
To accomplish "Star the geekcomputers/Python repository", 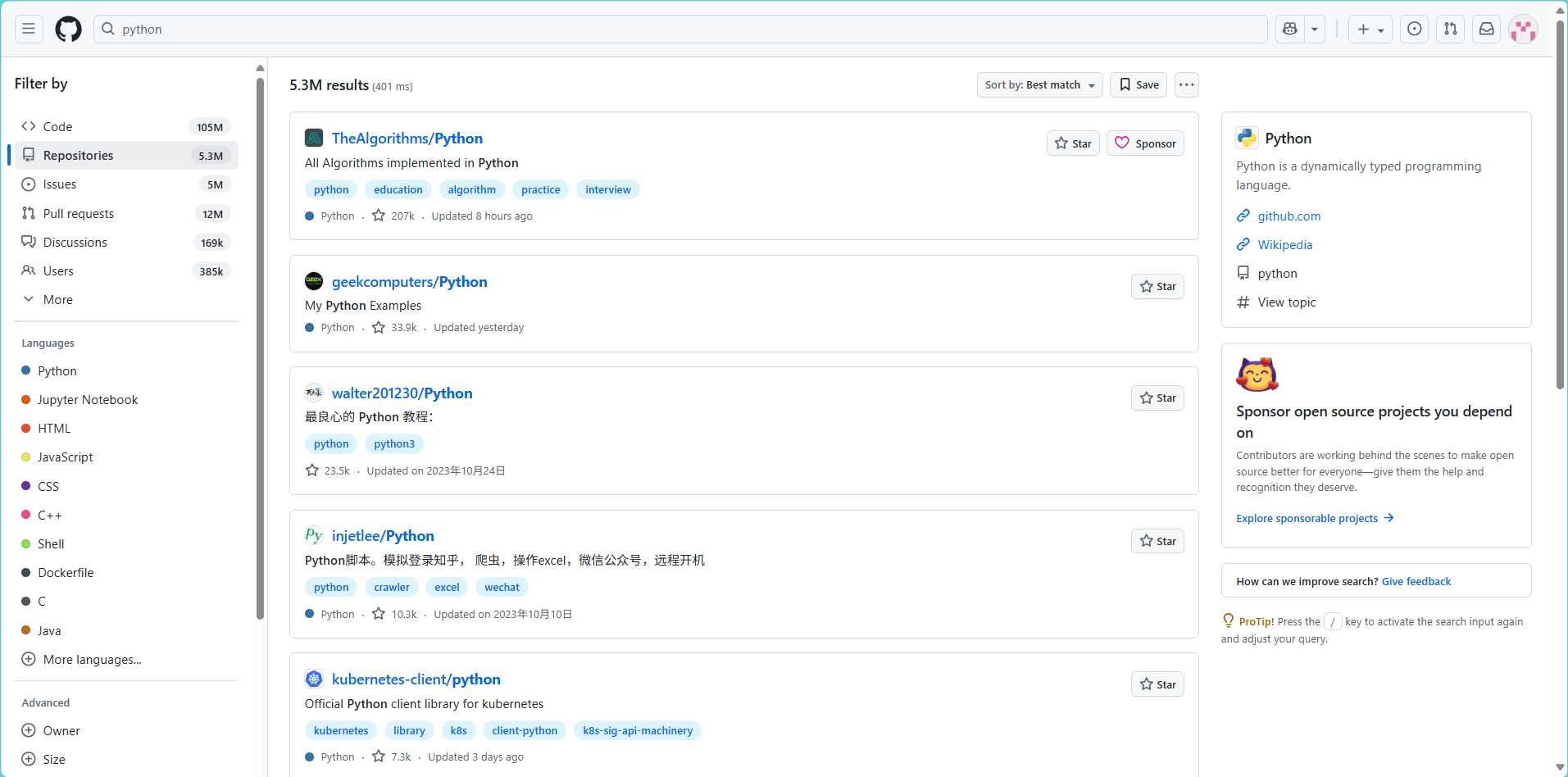I will (1157, 287).
